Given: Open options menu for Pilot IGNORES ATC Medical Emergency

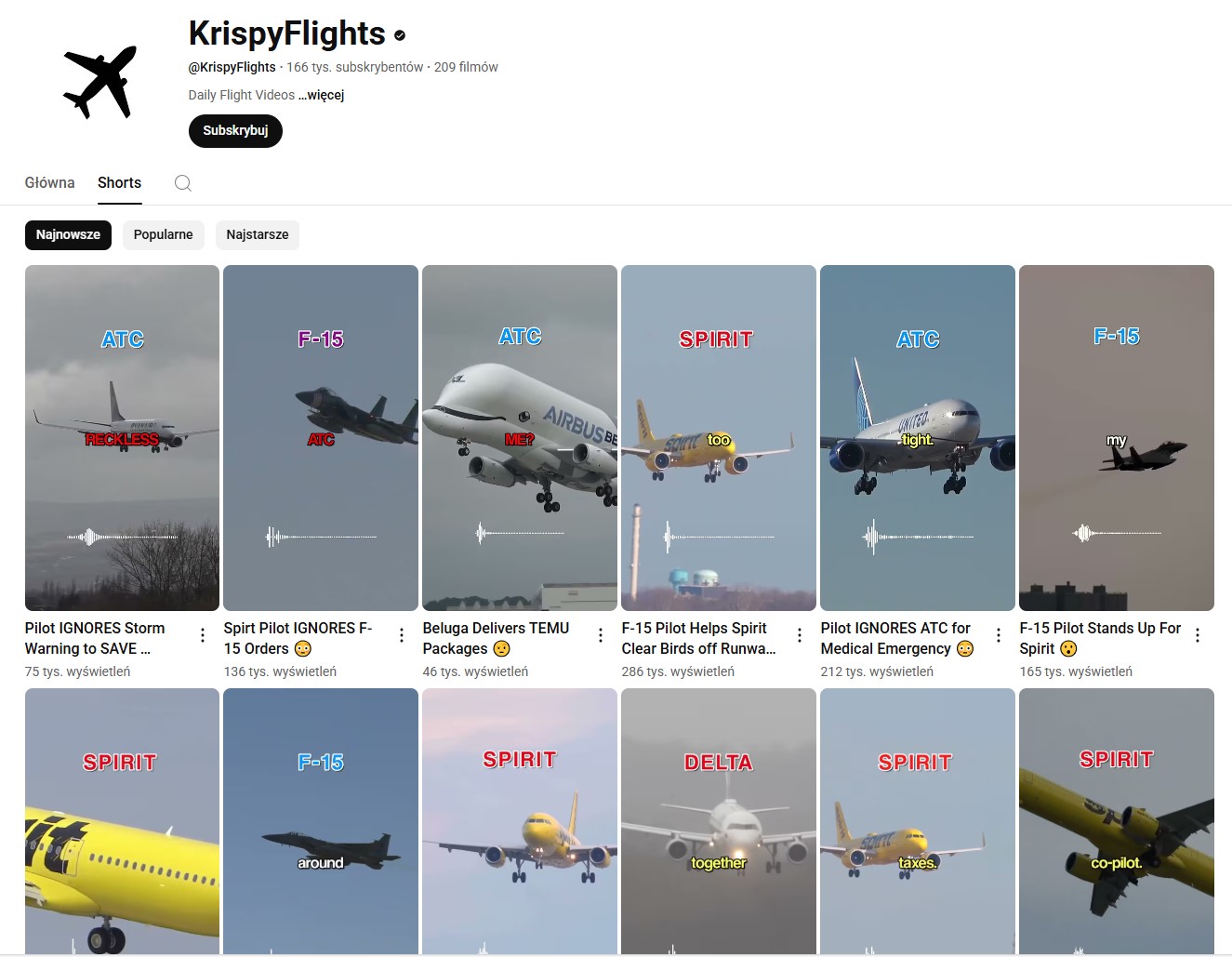Looking at the screenshot, I should (x=999, y=635).
